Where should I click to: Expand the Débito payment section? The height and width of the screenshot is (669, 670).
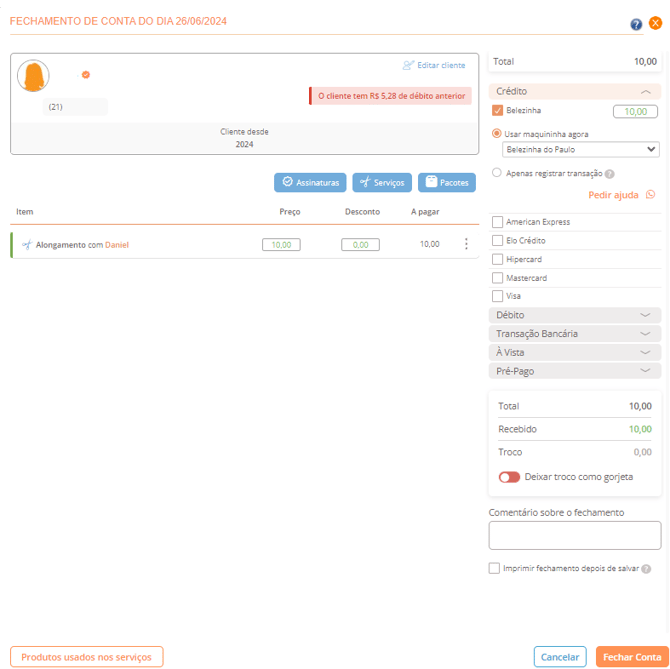[x=575, y=315]
